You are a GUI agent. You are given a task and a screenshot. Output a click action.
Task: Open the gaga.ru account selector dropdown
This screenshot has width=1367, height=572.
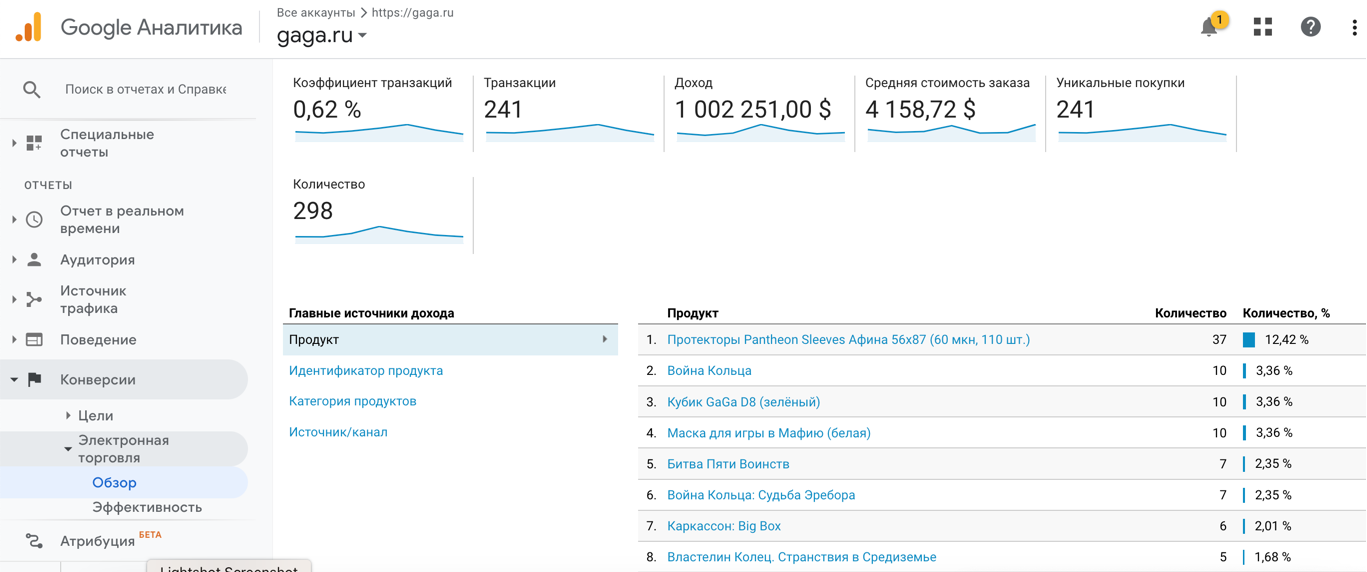click(x=322, y=35)
